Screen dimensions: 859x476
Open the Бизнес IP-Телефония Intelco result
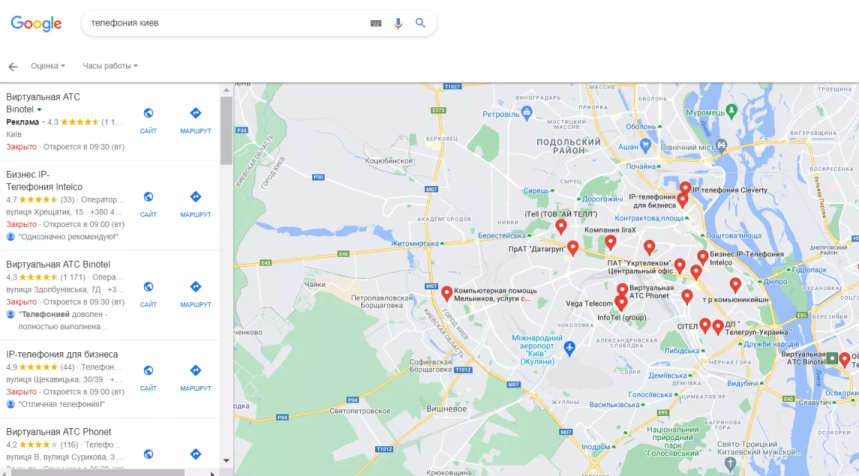click(x=44, y=181)
